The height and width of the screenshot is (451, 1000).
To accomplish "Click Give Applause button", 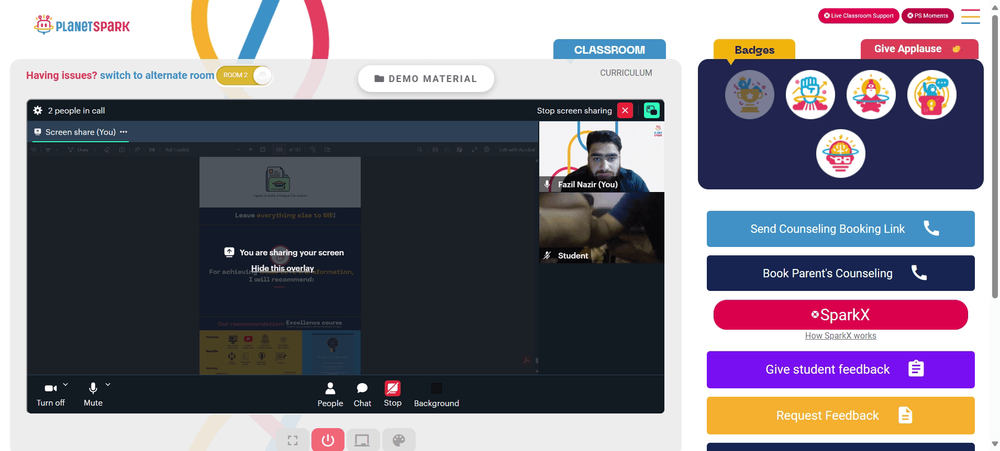I will coord(919,49).
